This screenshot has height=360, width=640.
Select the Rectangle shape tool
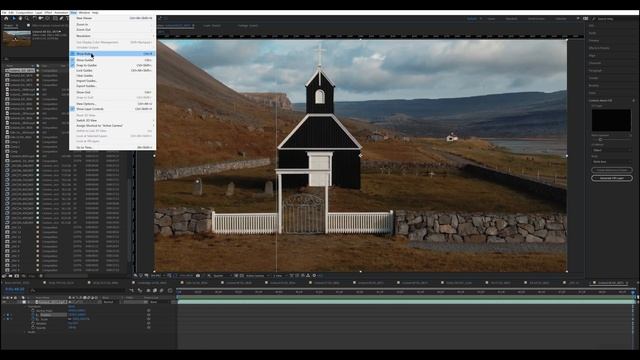pyautogui.click(x=55, y=18)
